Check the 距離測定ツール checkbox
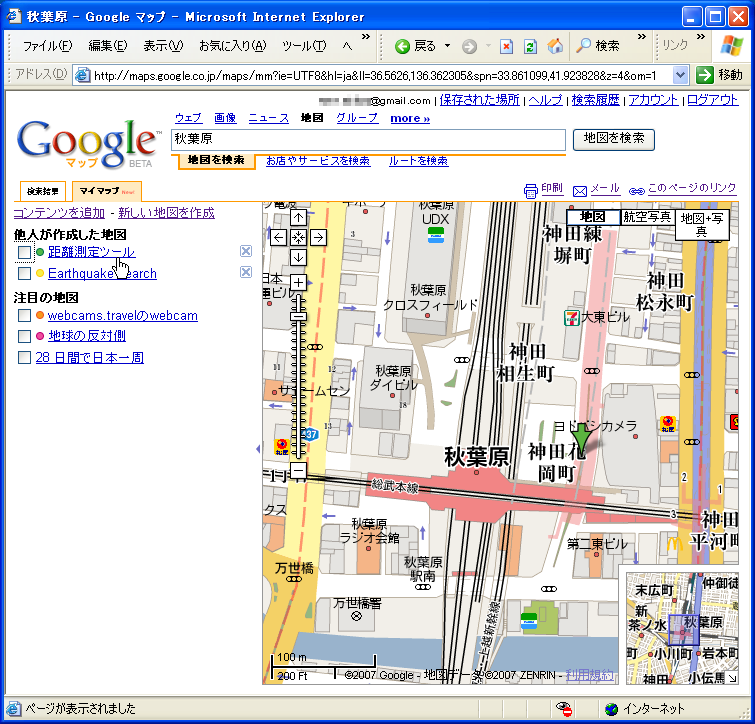755x724 pixels. point(24,252)
